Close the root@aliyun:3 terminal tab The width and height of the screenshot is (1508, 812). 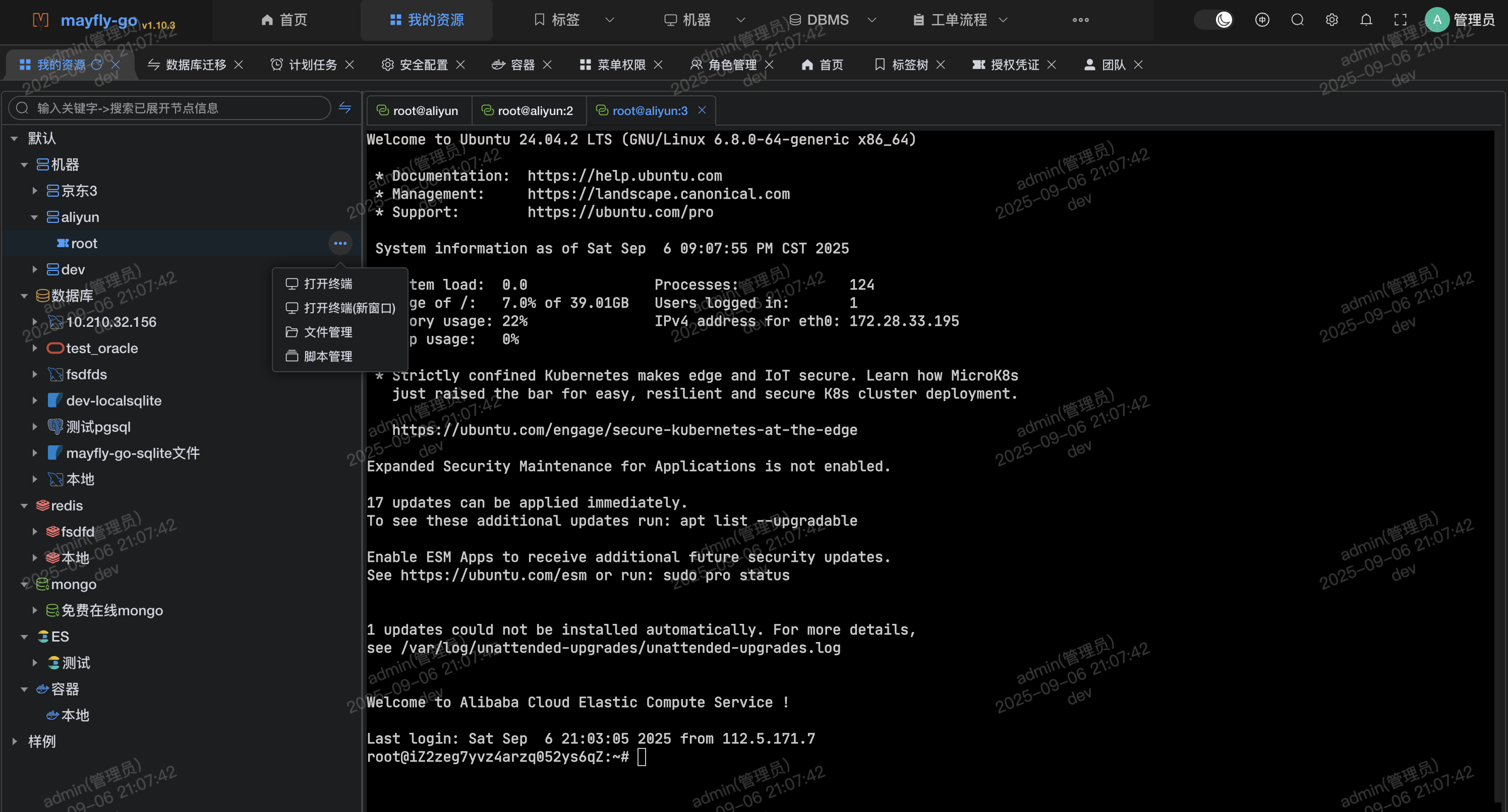click(702, 110)
